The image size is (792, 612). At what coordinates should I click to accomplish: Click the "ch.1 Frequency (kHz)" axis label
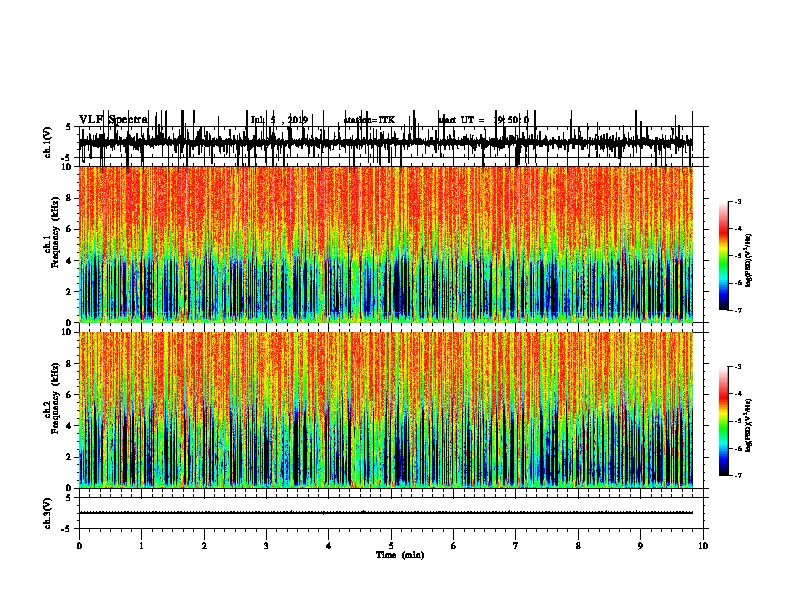click(x=52, y=232)
